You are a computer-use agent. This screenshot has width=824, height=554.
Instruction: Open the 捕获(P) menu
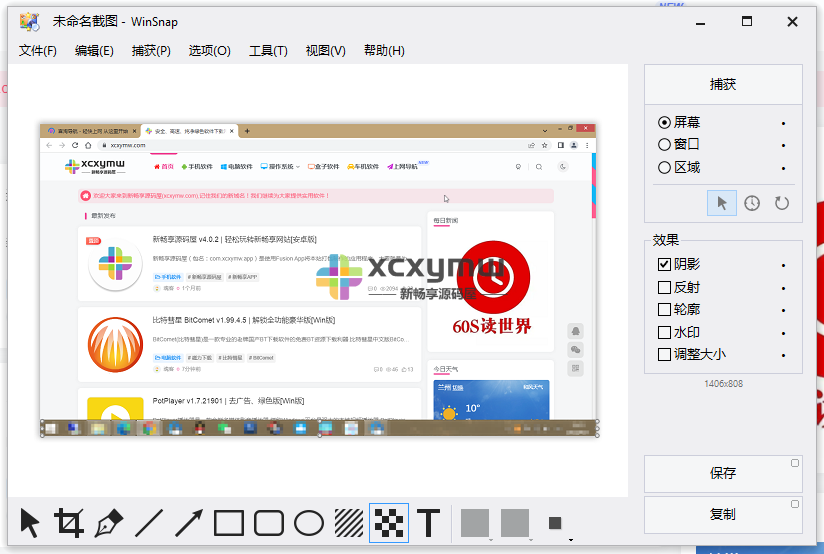tap(151, 51)
